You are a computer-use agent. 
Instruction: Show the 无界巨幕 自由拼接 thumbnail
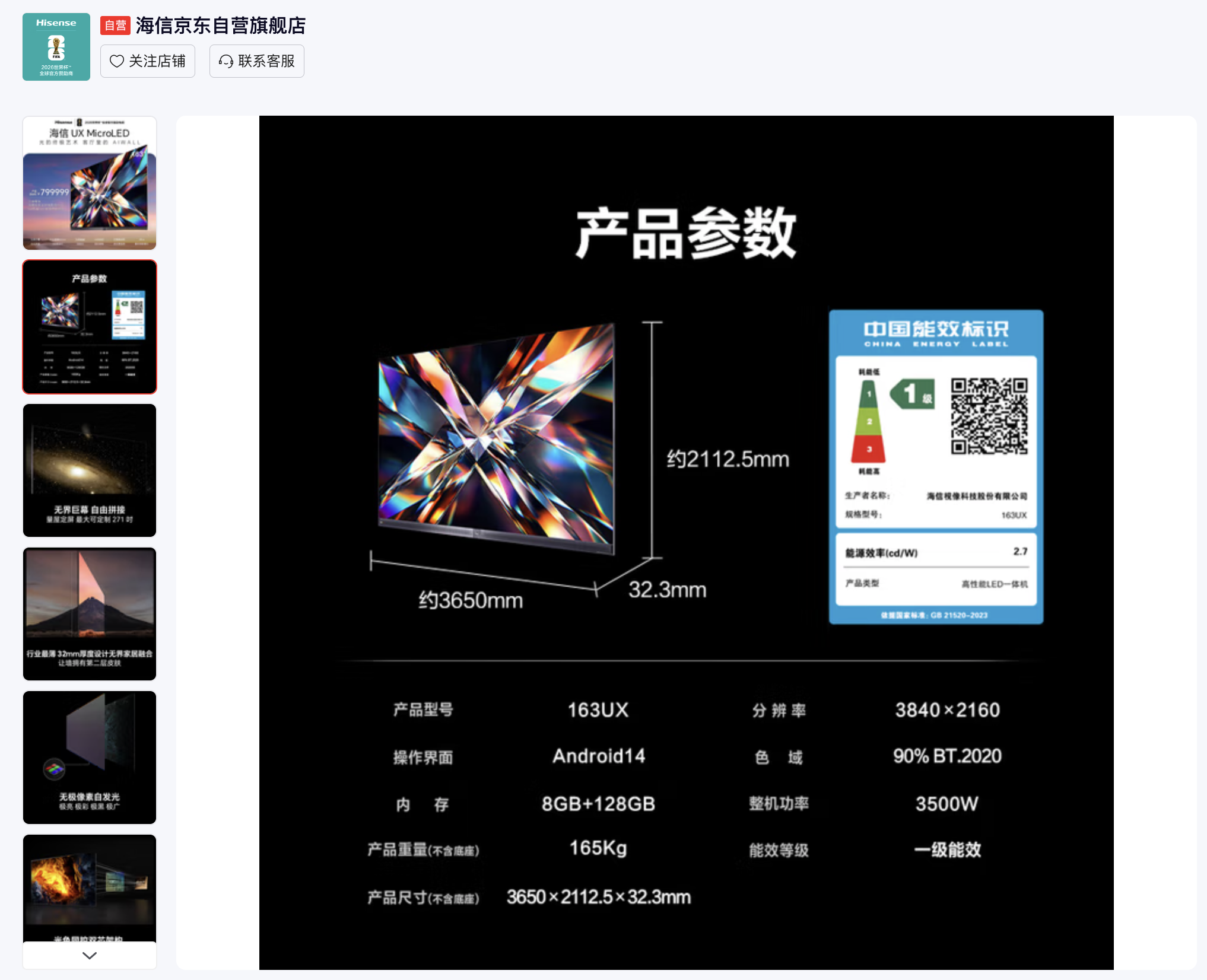coord(90,470)
